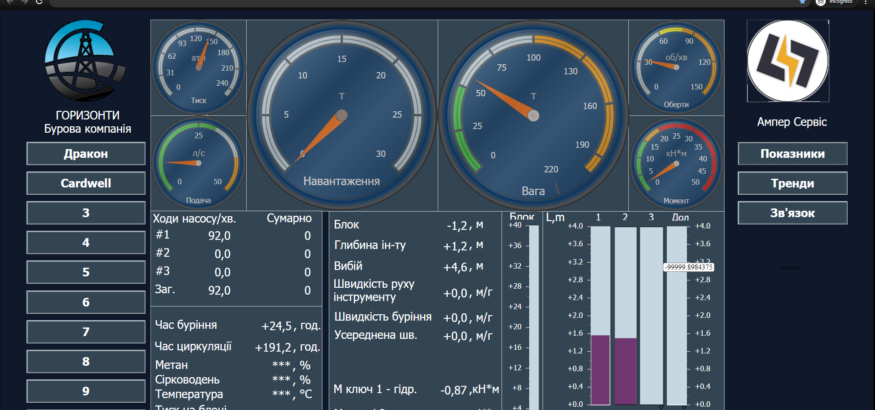This screenshot has width=875, height=410.
Task: Open rig number 6
Action: point(86,302)
